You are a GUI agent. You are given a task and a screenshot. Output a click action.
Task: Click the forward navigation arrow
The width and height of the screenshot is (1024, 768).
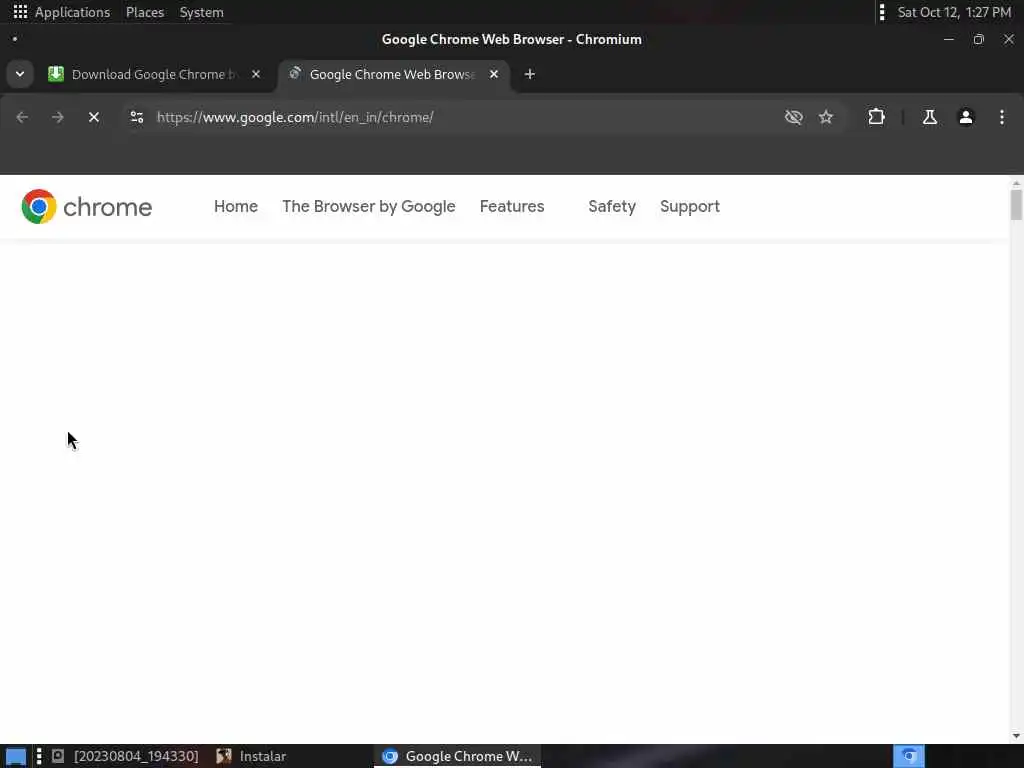coord(57,117)
